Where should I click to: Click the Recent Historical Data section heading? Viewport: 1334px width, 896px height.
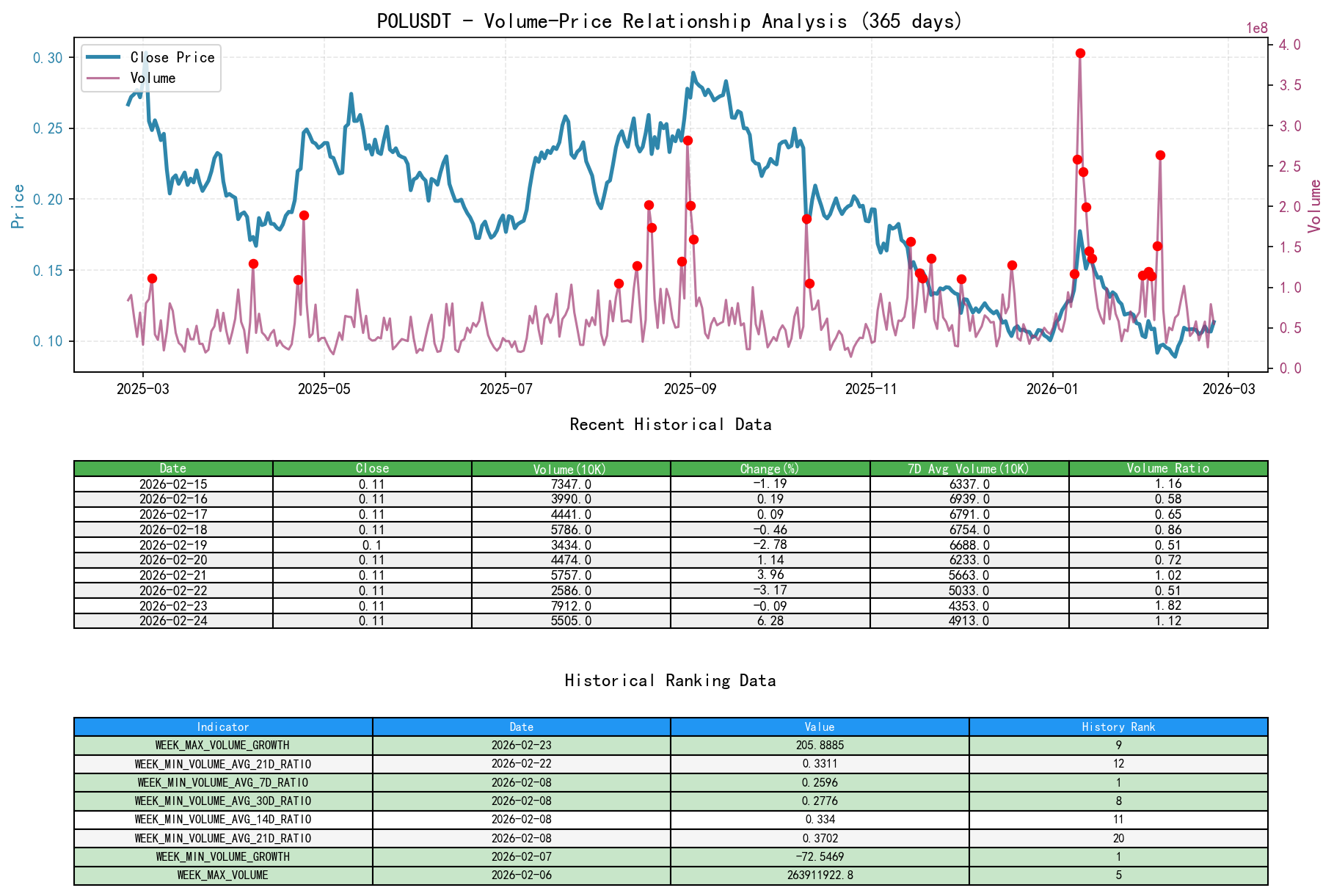point(670,424)
